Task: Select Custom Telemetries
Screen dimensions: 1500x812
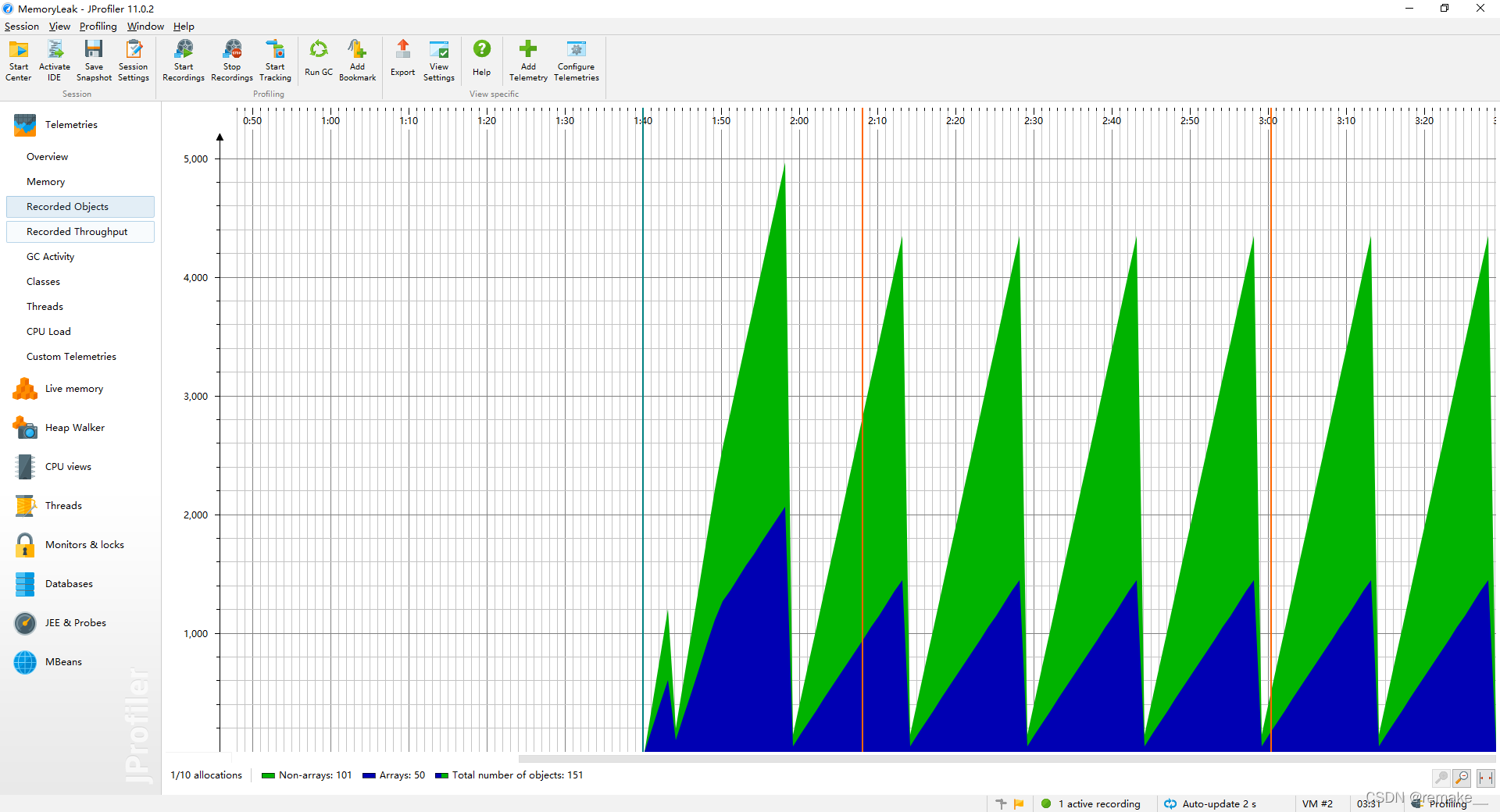Action: 80,357
